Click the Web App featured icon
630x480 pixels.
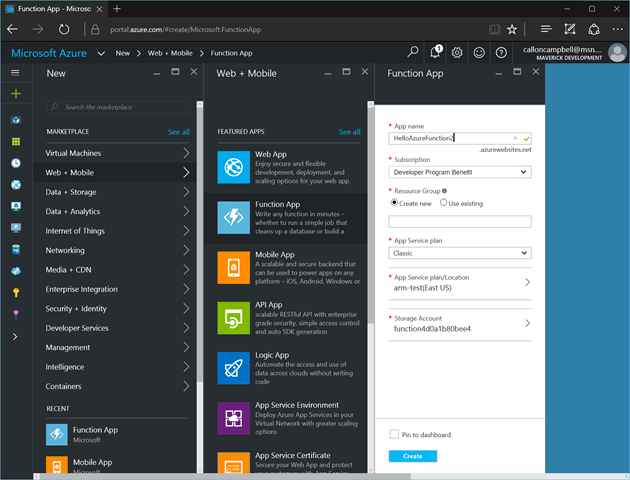pyautogui.click(x=233, y=167)
